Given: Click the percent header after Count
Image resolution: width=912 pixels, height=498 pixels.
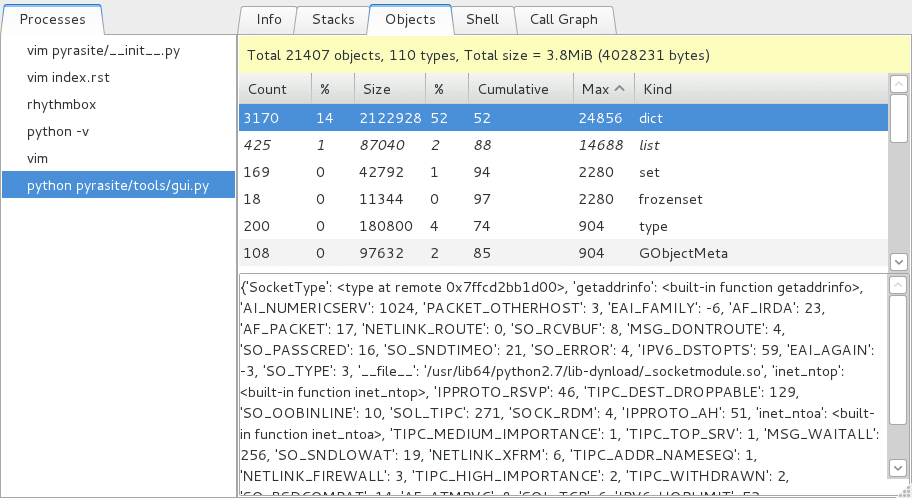Looking at the screenshot, I should click(333, 89).
